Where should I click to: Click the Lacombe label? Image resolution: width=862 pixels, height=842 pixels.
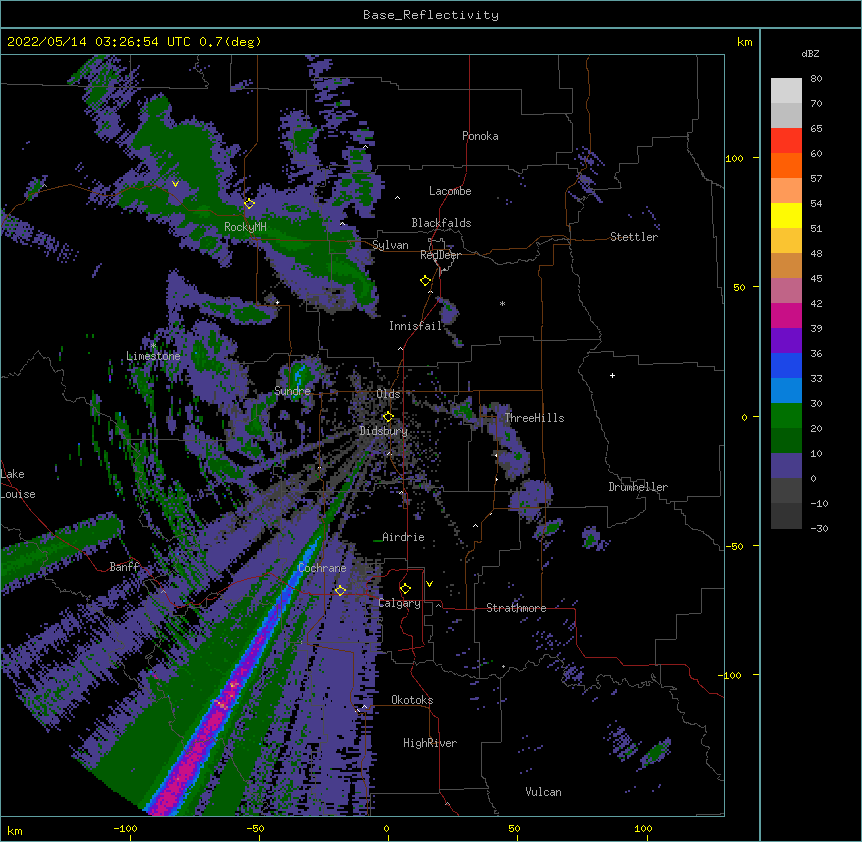tap(450, 191)
